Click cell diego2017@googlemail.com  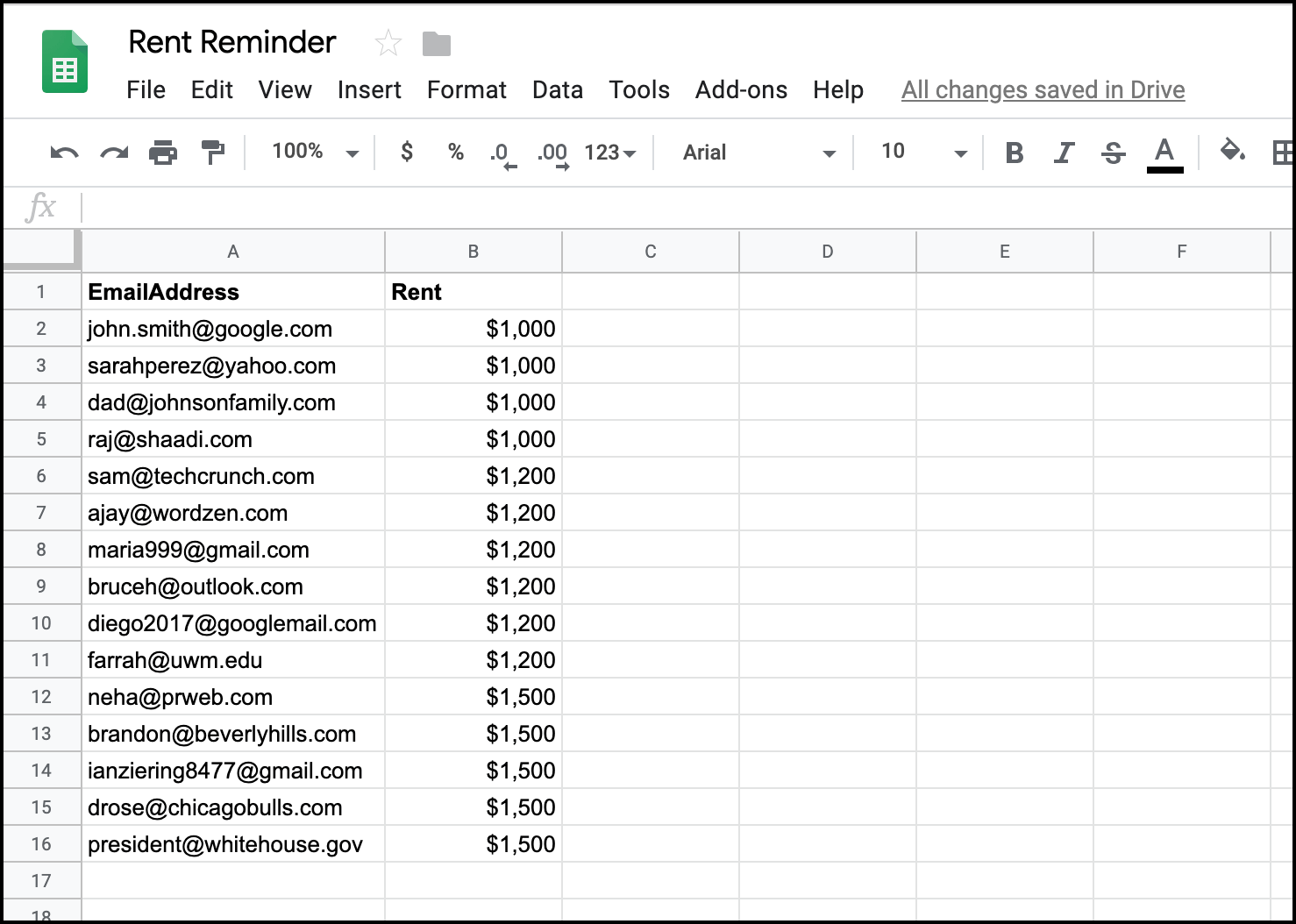(233, 623)
